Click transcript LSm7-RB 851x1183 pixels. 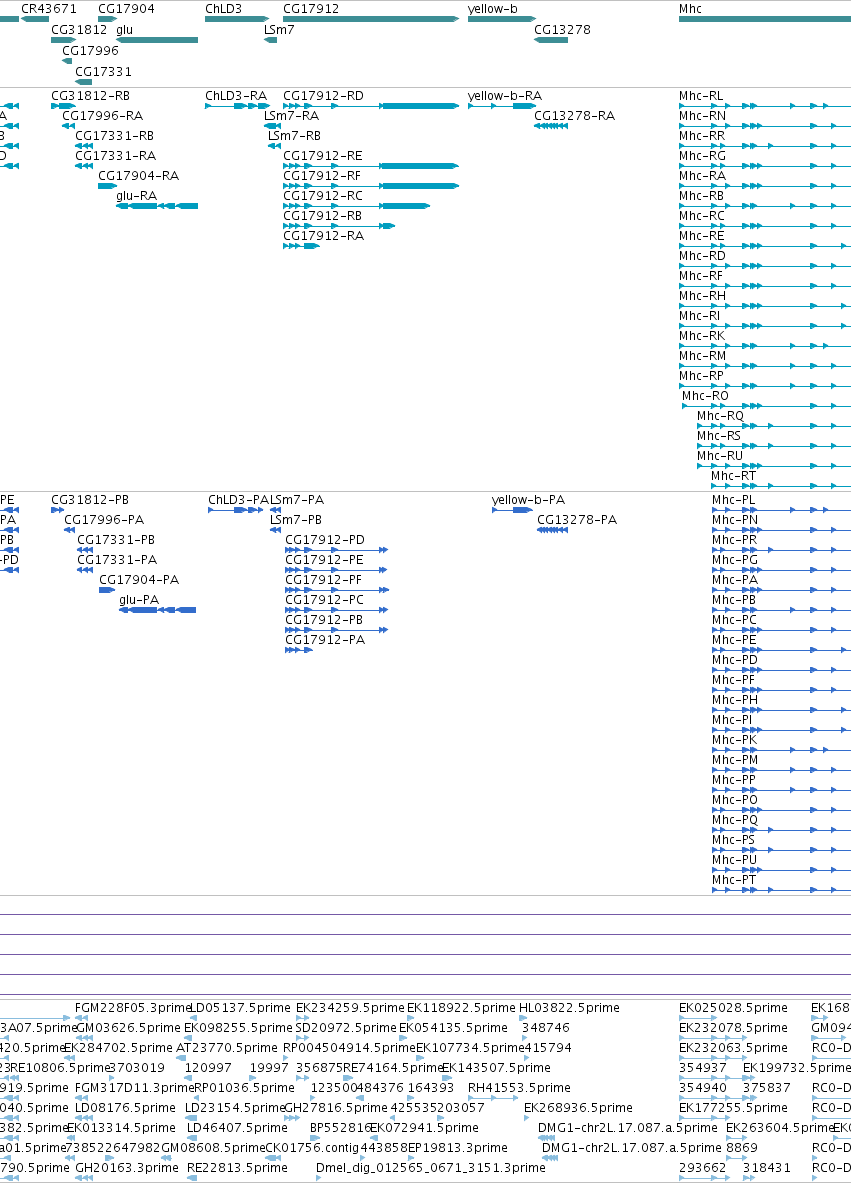click(x=294, y=136)
